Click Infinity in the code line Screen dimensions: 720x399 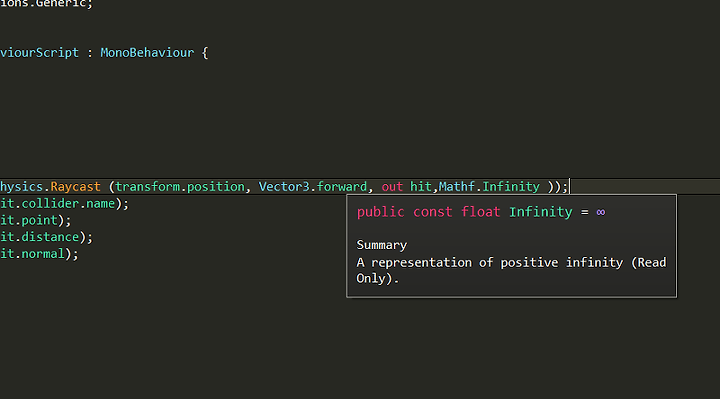(x=511, y=187)
